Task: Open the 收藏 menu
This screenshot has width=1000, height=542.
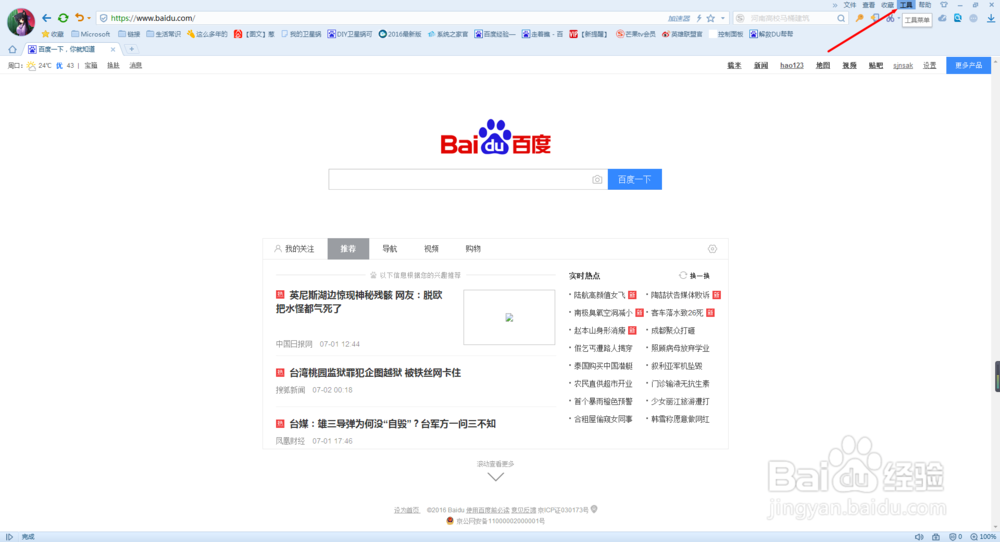Action: [x=887, y=5]
